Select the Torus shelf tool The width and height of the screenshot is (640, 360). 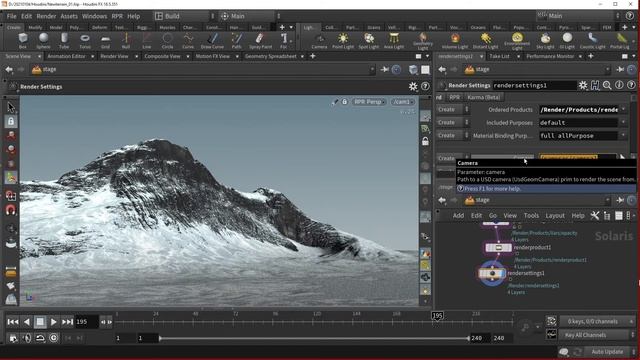tap(85, 41)
